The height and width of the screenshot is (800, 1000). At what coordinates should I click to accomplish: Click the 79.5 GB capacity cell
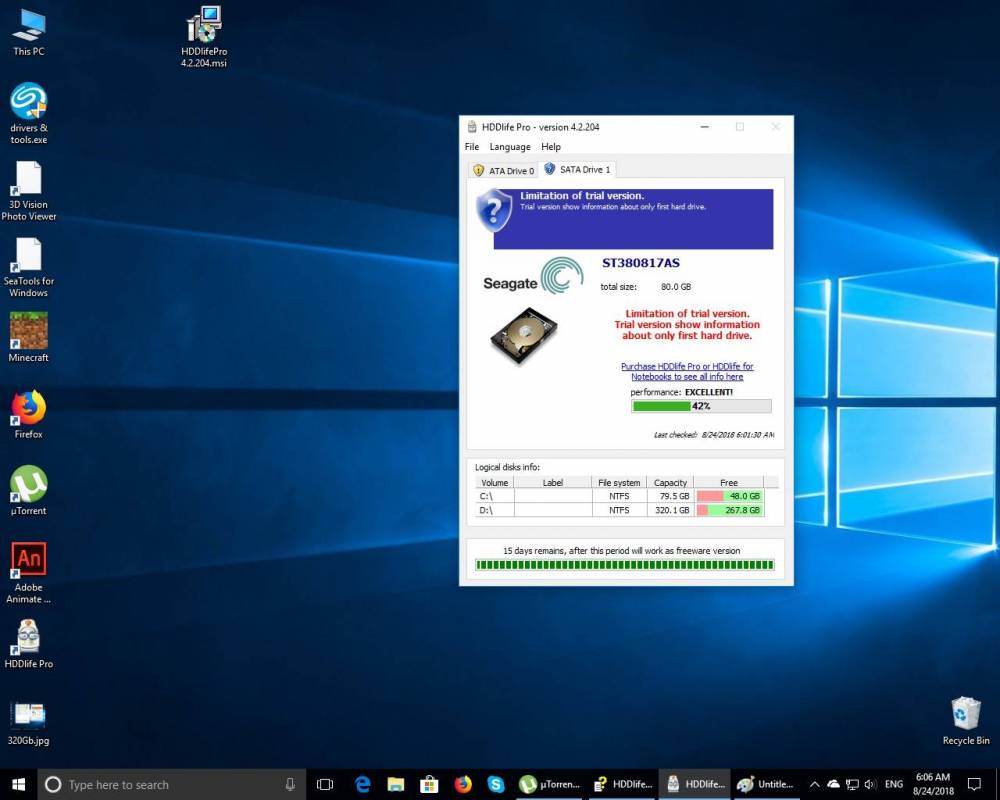pos(670,496)
